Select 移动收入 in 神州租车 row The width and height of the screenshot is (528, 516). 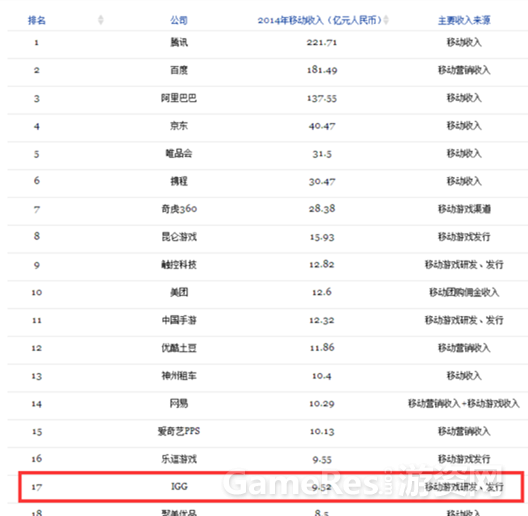coord(464,376)
